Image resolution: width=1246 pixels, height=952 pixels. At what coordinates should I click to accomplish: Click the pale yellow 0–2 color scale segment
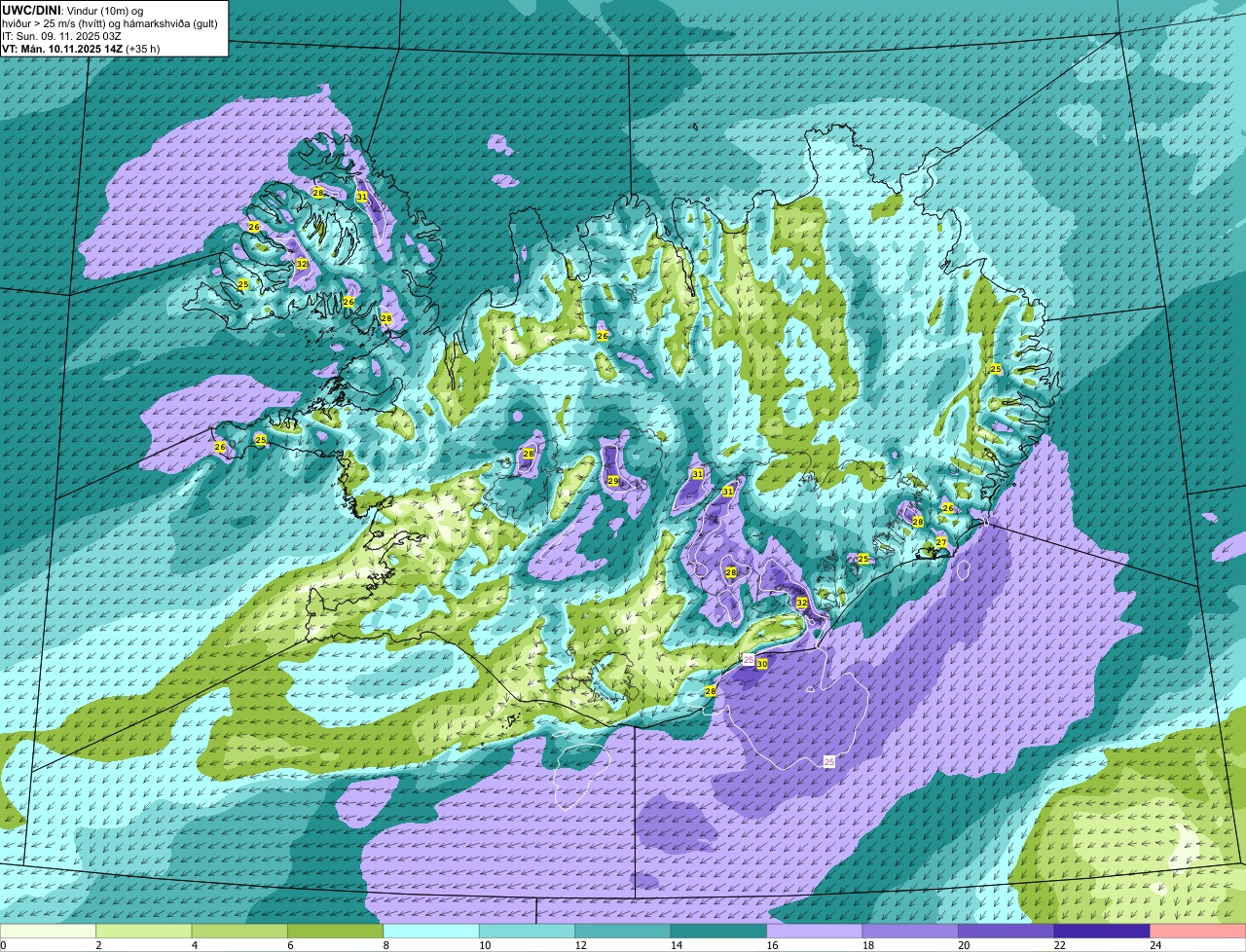pos(49,931)
